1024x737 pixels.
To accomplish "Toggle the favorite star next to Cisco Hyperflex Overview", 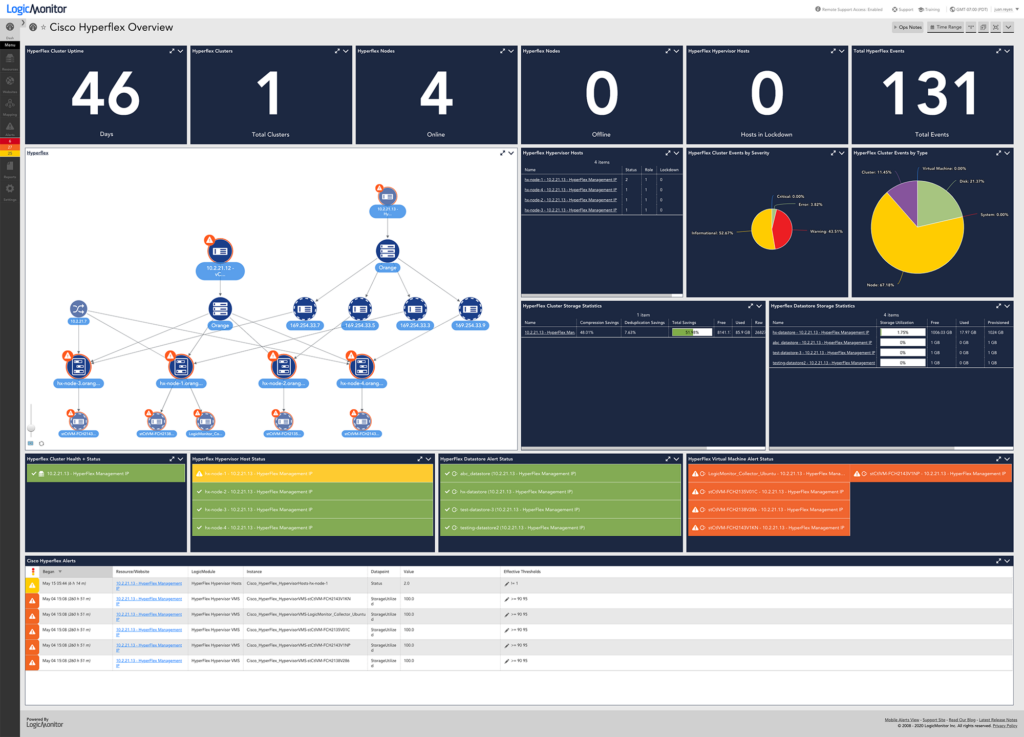I will pos(43,27).
